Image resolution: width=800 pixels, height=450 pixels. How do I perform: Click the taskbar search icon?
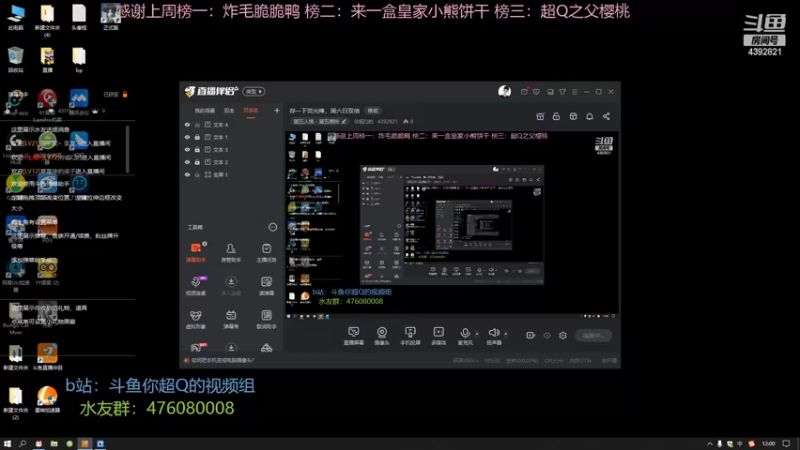point(22,444)
